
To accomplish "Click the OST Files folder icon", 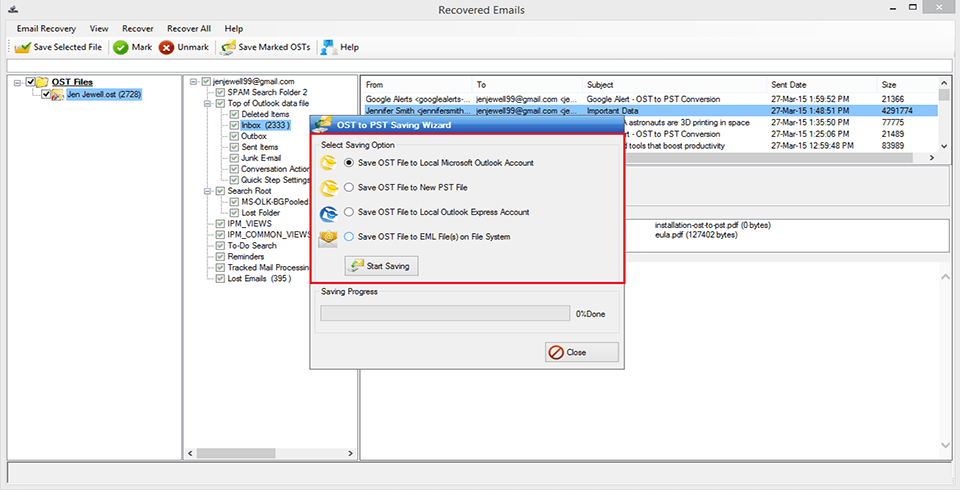I will coord(42,82).
